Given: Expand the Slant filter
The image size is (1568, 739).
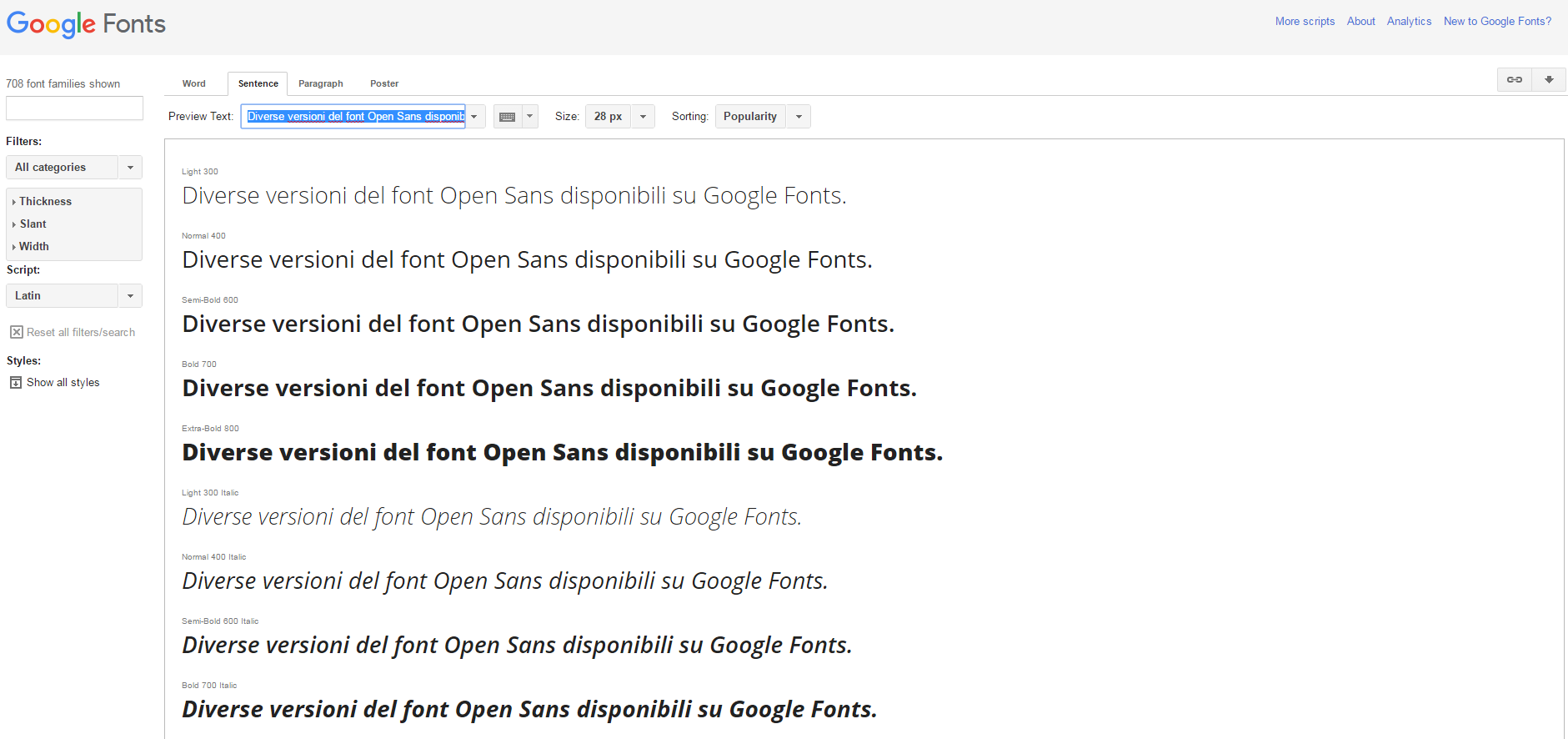Looking at the screenshot, I should (x=30, y=224).
